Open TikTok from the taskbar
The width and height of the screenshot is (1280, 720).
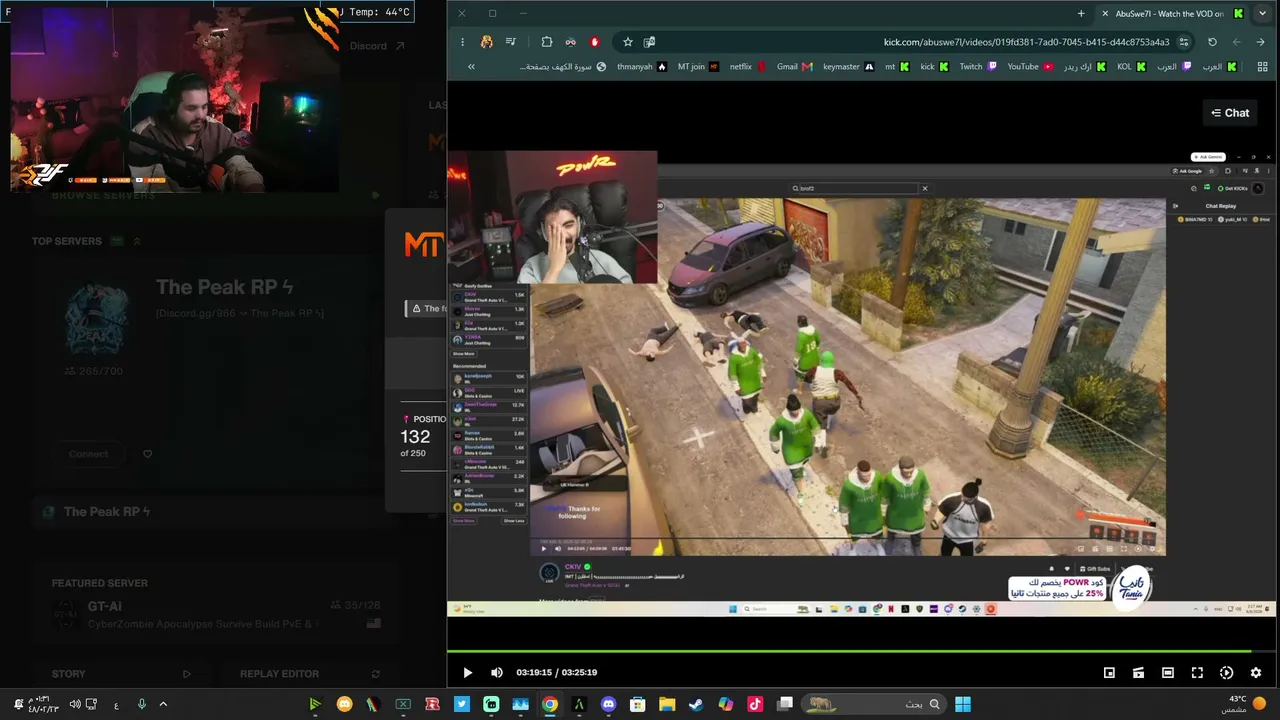tap(755, 705)
